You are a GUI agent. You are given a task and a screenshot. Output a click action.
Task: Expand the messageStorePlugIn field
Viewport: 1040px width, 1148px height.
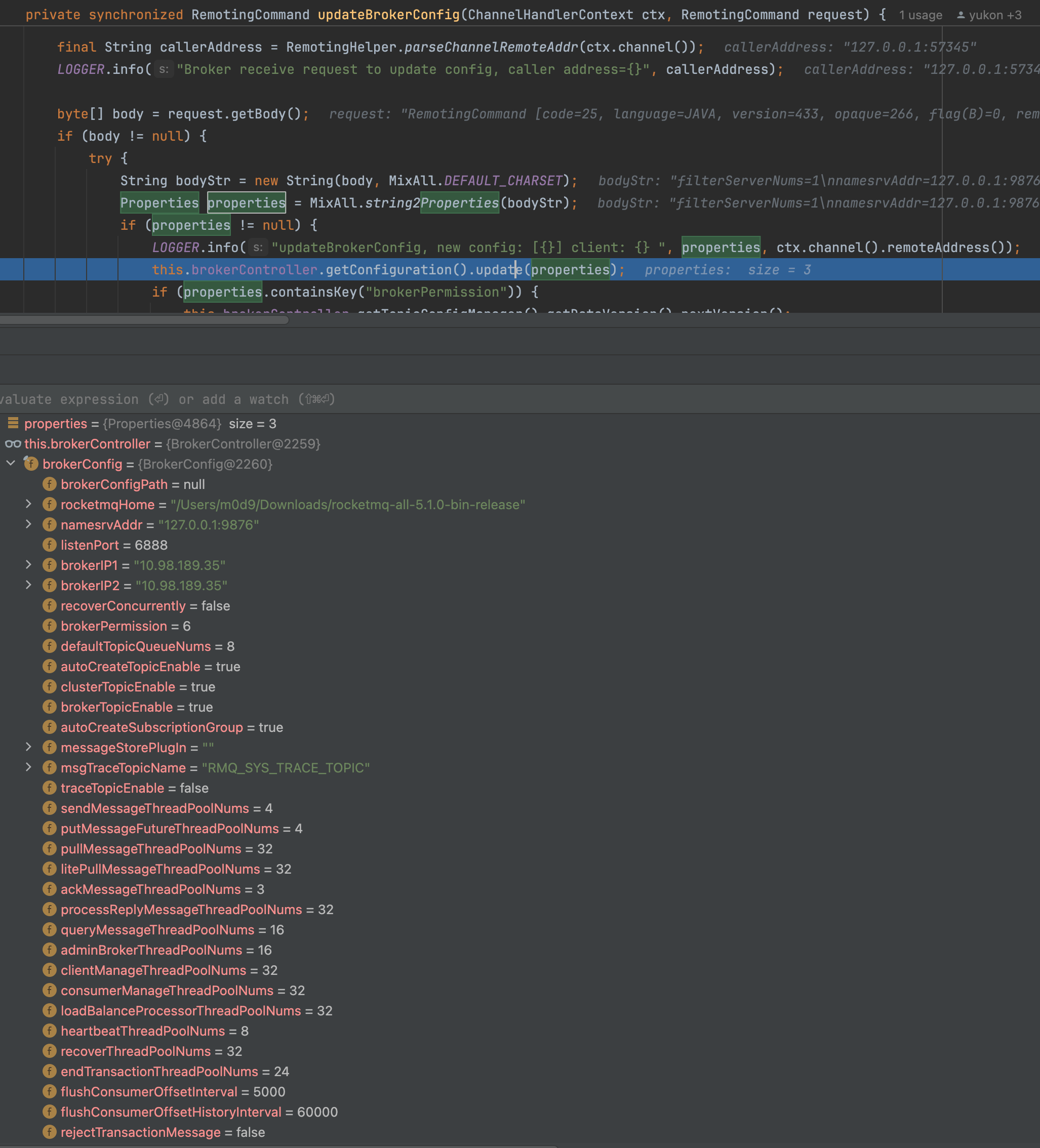(28, 747)
